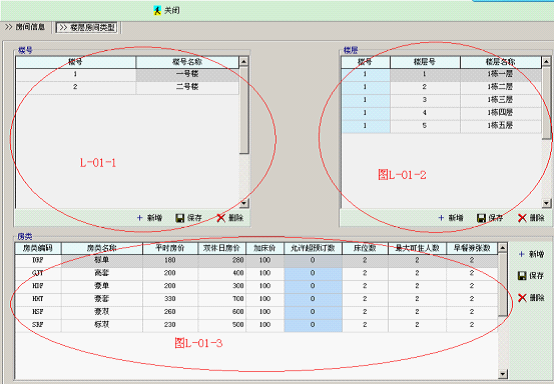Switch to the 房间信息 tab
Screen dimensions: 554x384
pyautogui.click(x=25, y=27)
